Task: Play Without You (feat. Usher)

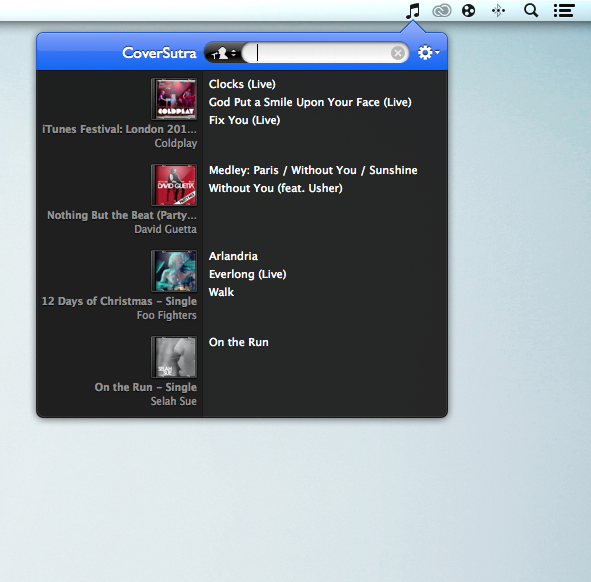Action: click(276, 188)
